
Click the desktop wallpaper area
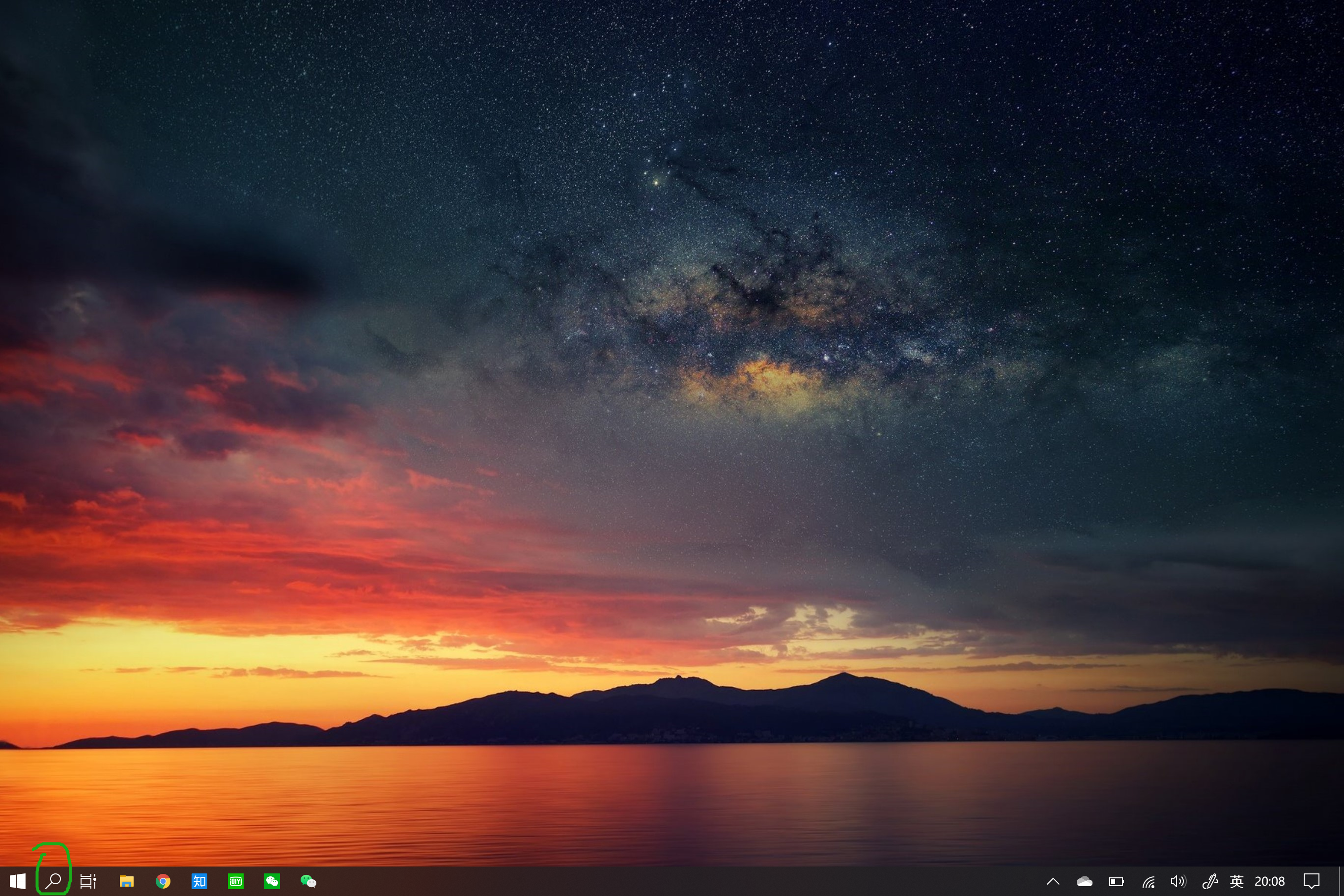point(672,400)
